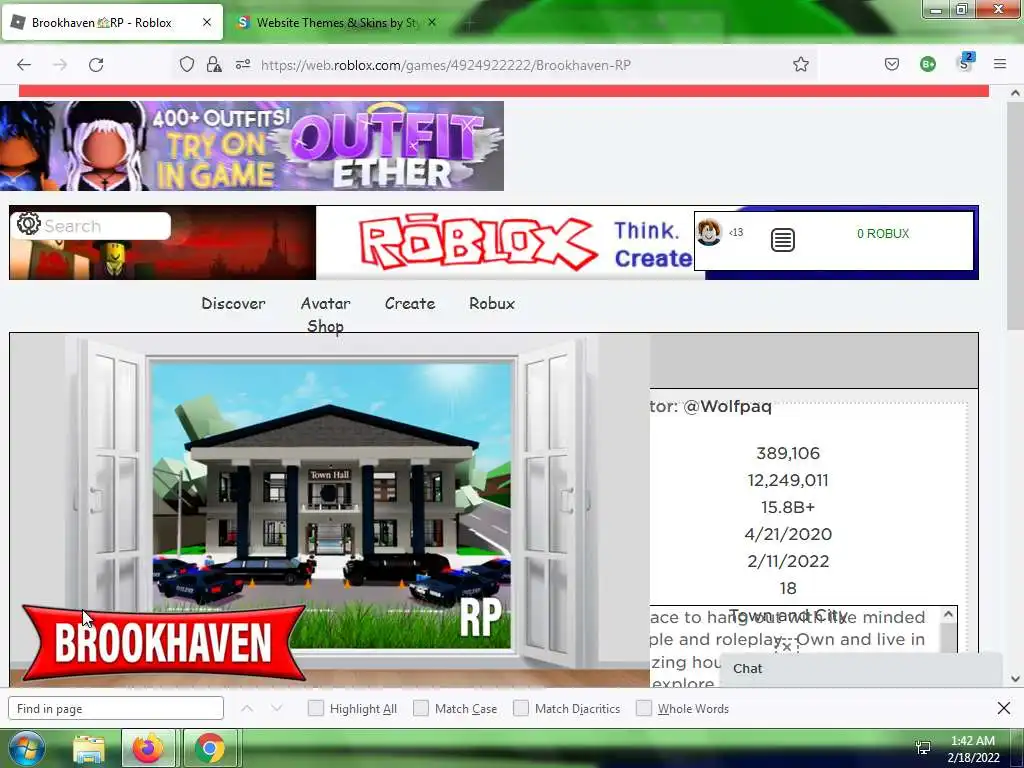Click the address bar URL
Image resolution: width=1024 pixels, height=768 pixels.
point(445,65)
